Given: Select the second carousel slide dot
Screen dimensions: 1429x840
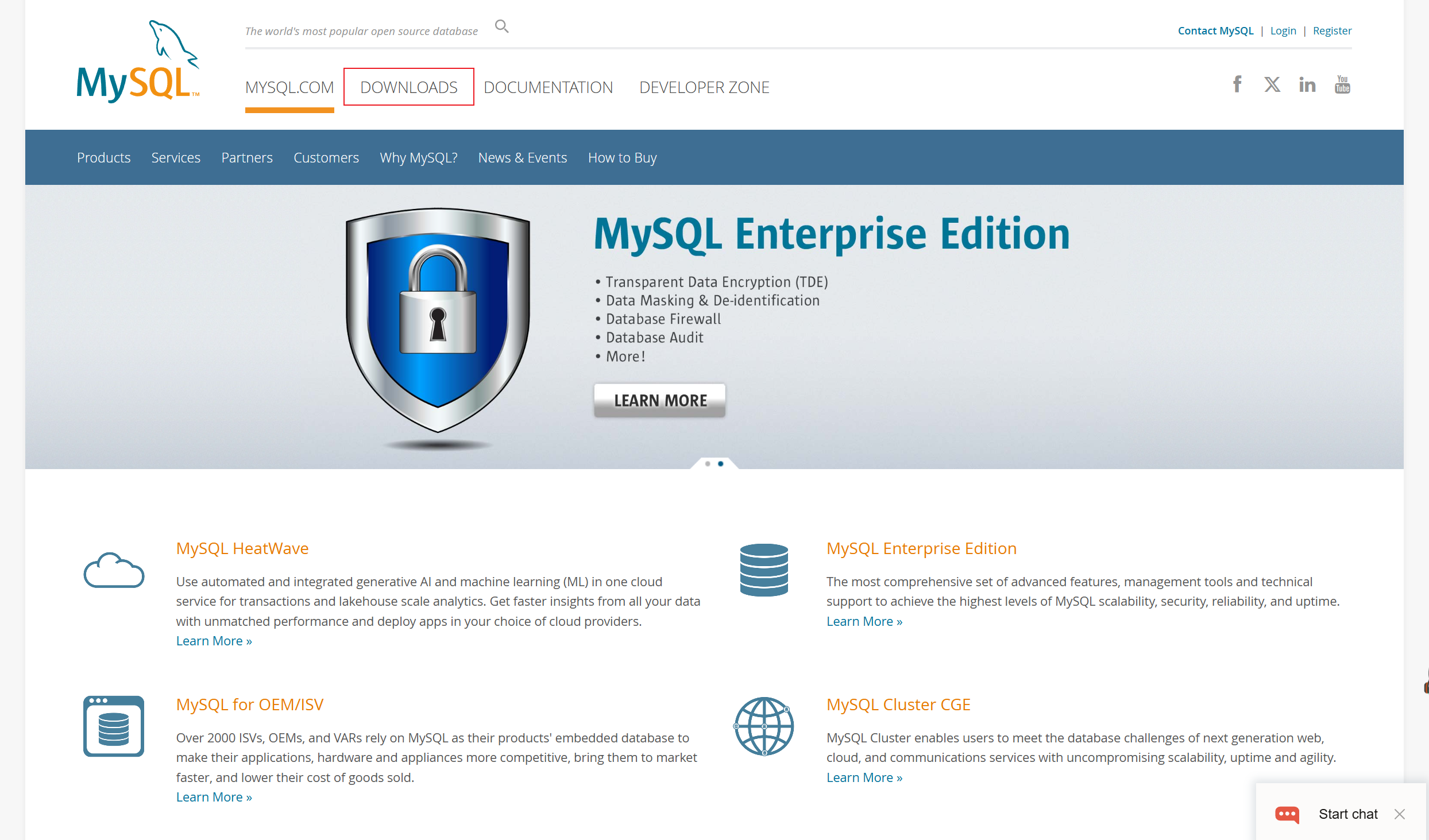Looking at the screenshot, I should point(720,463).
